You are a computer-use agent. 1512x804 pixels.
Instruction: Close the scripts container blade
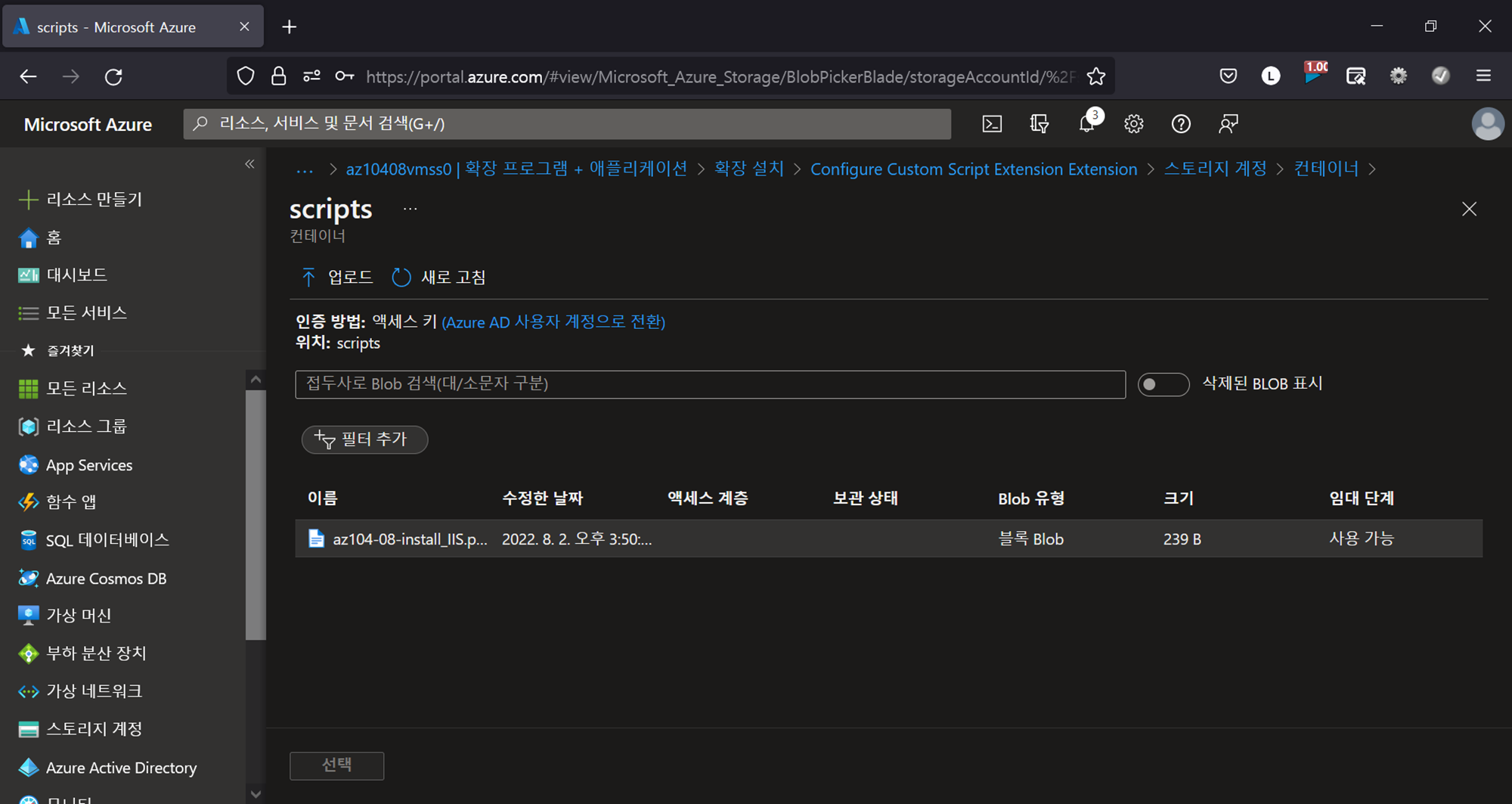1469,209
